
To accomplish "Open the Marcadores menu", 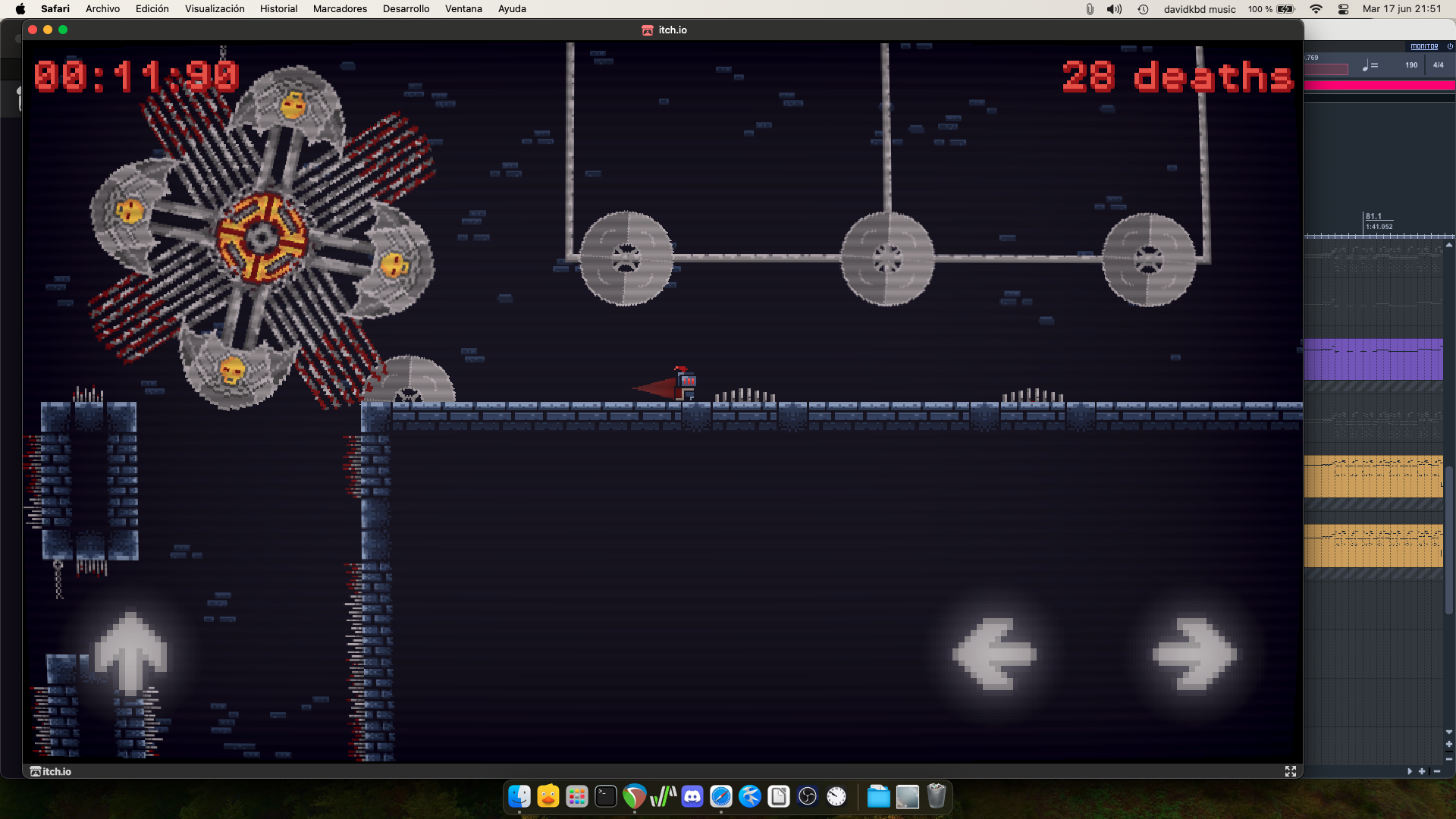I will tap(340, 9).
